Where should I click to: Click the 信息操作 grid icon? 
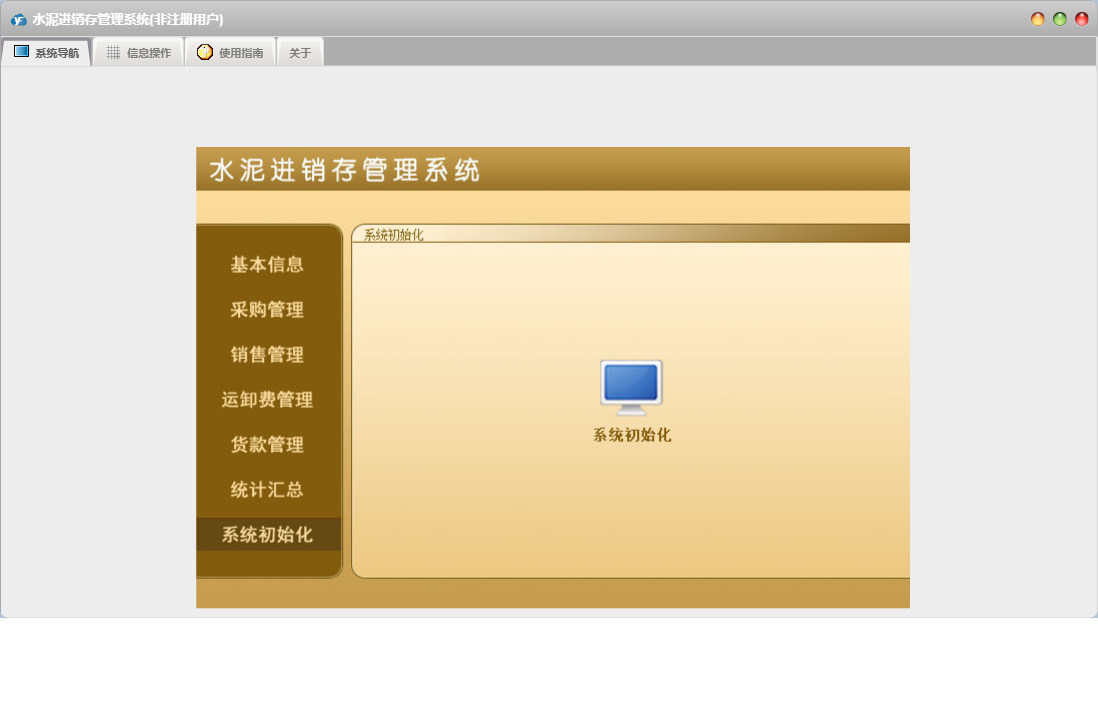113,53
